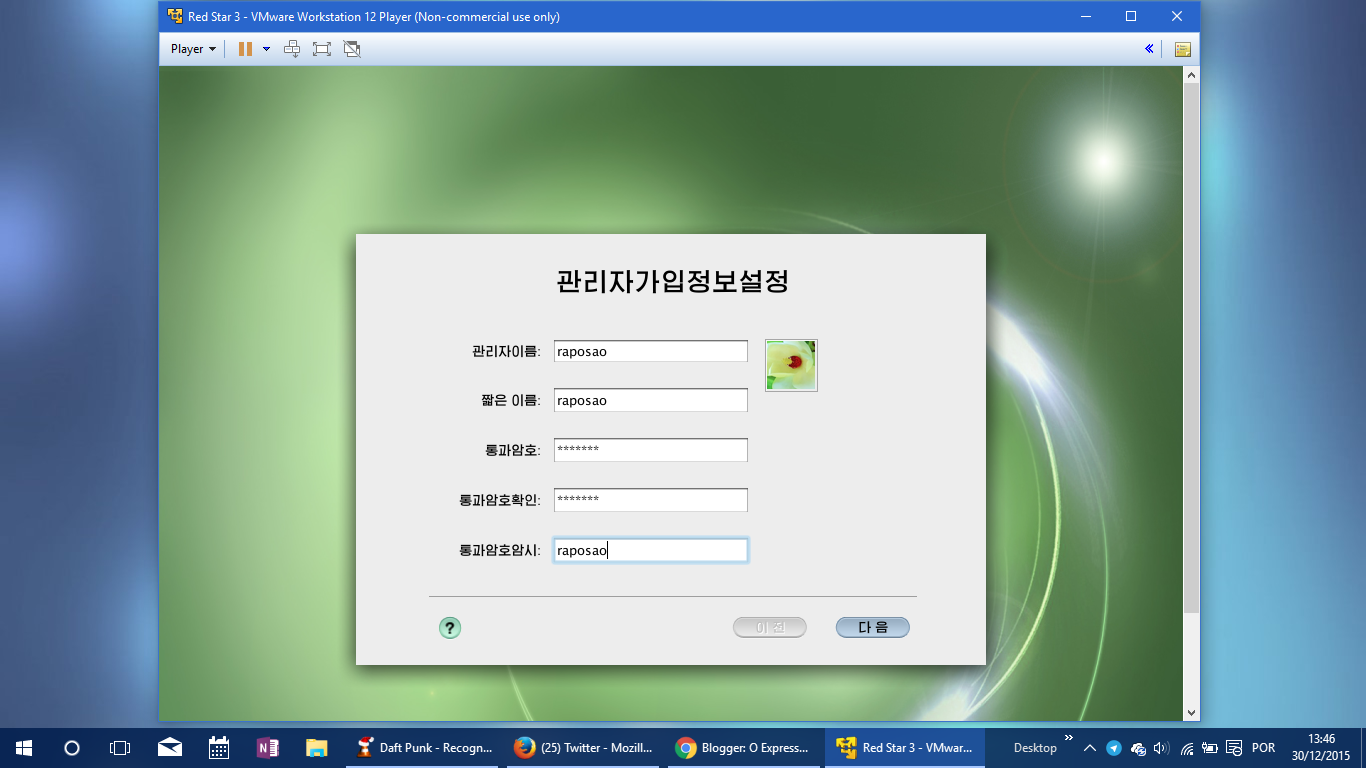Change the flower user avatar picture
Viewport: 1366px width, 768px height.
(791, 365)
